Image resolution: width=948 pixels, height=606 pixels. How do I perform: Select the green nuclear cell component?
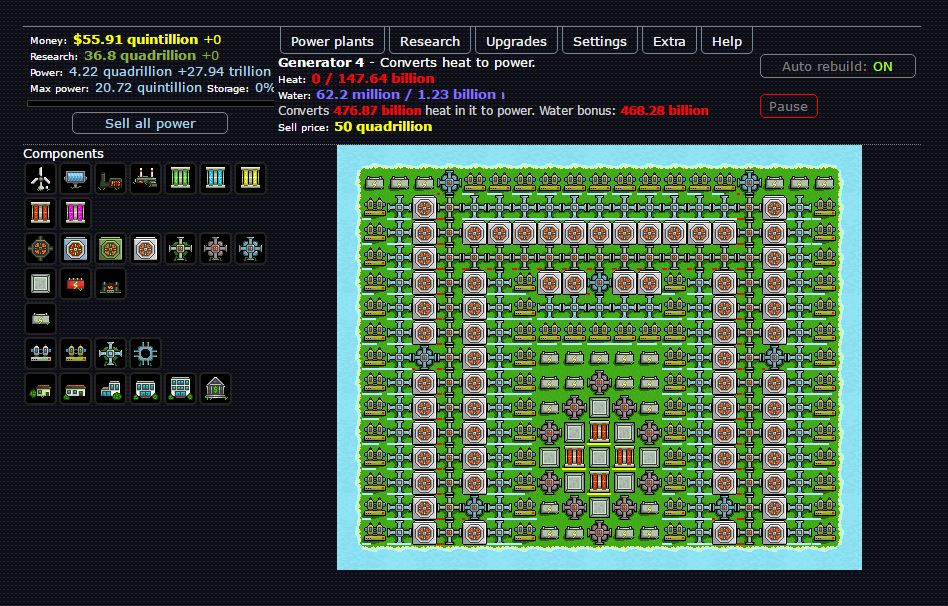[181, 178]
